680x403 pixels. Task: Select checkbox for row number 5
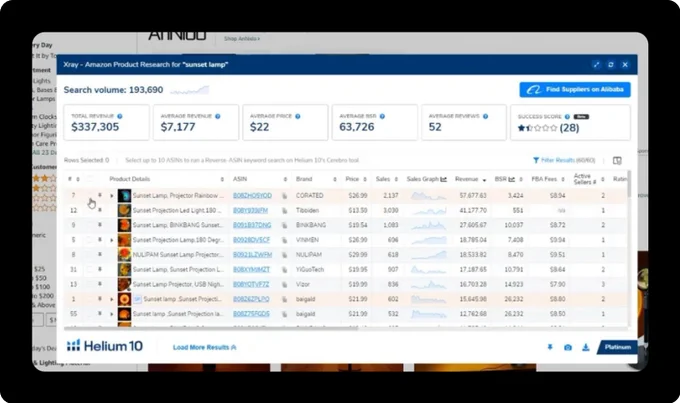(x=90, y=240)
